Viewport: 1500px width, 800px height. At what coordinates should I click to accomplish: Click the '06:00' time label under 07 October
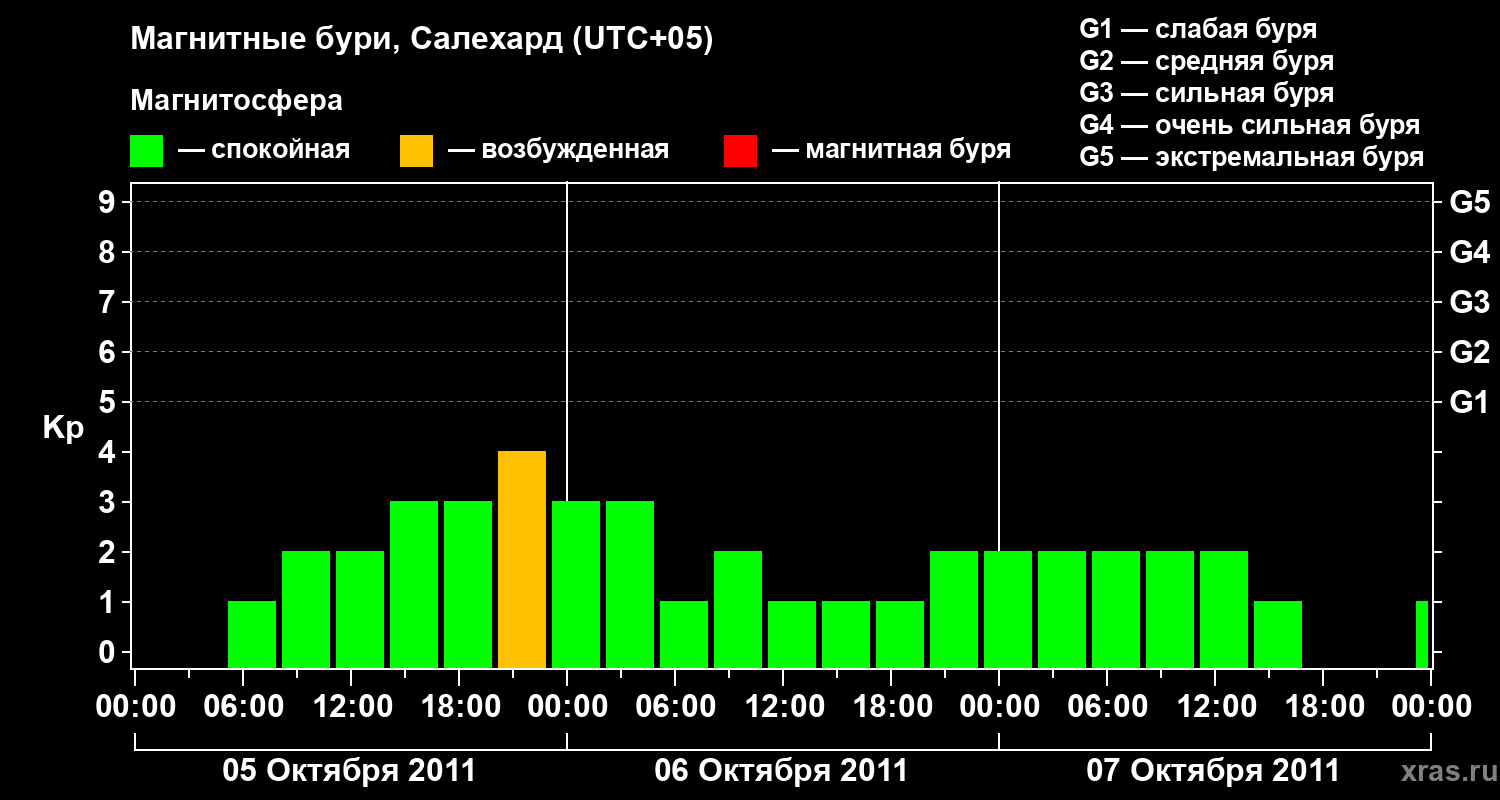1106,707
